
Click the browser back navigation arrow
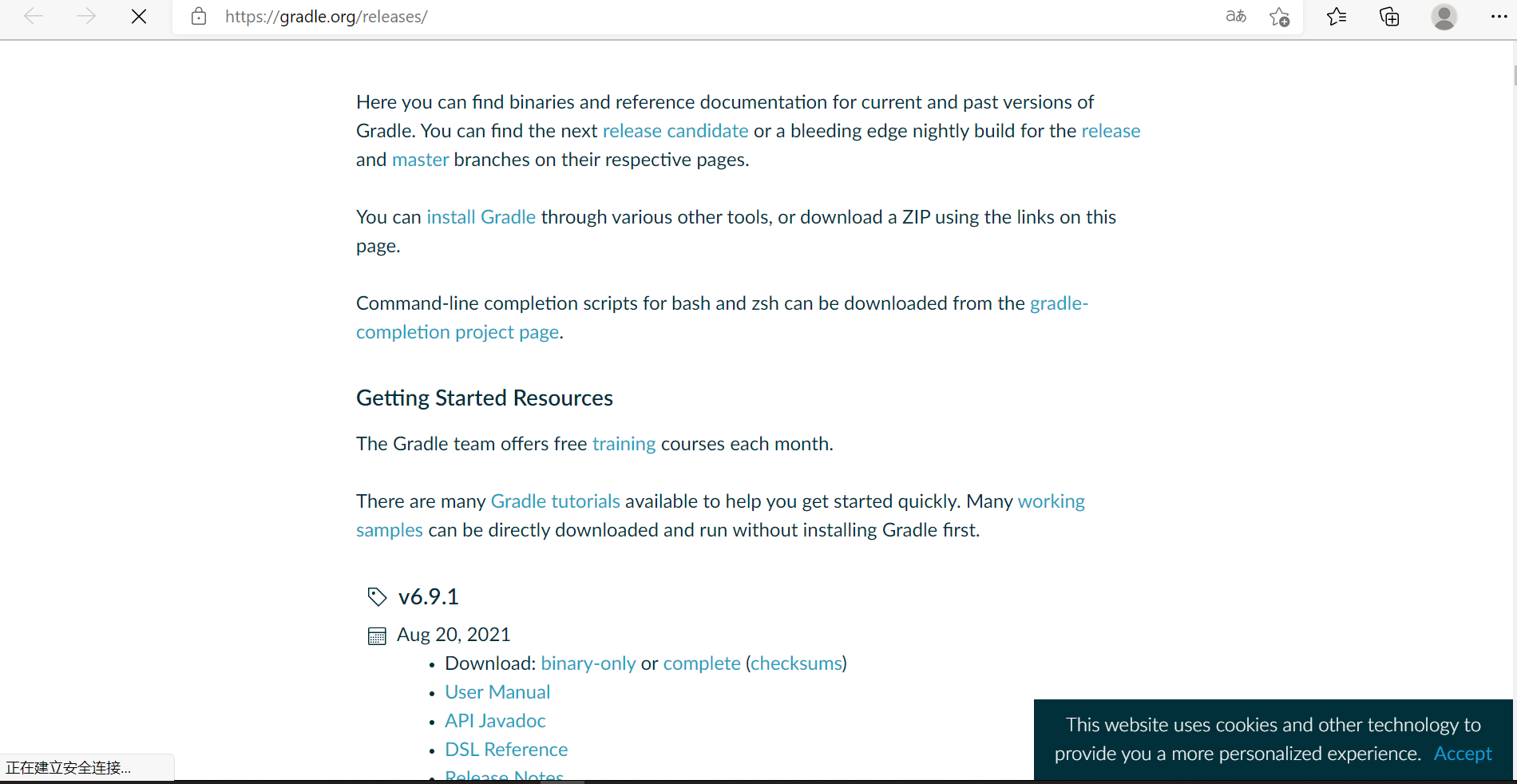tap(34, 16)
